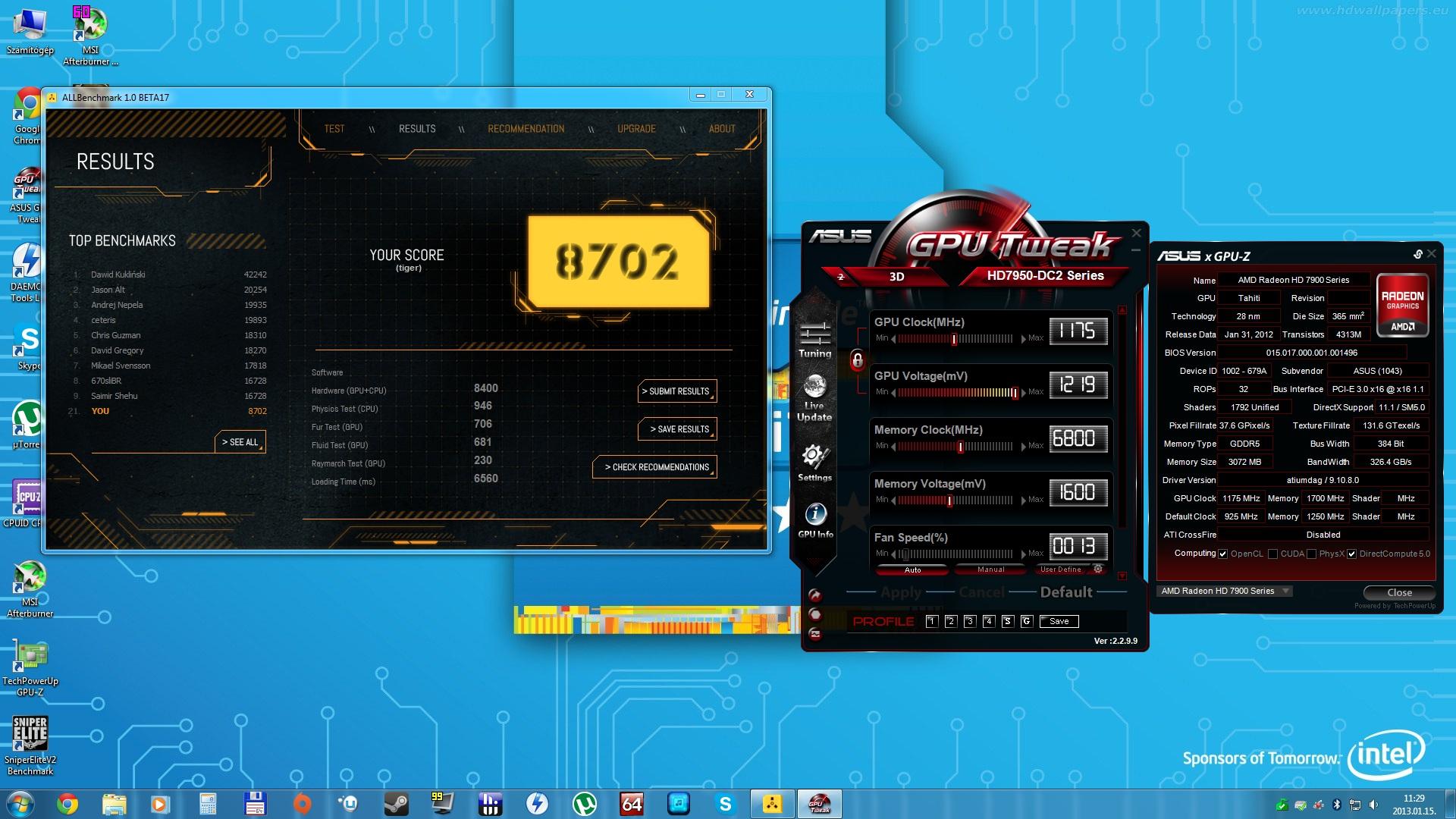Open the Settings section of GPU Tweak
The image size is (1456, 819).
(814, 463)
